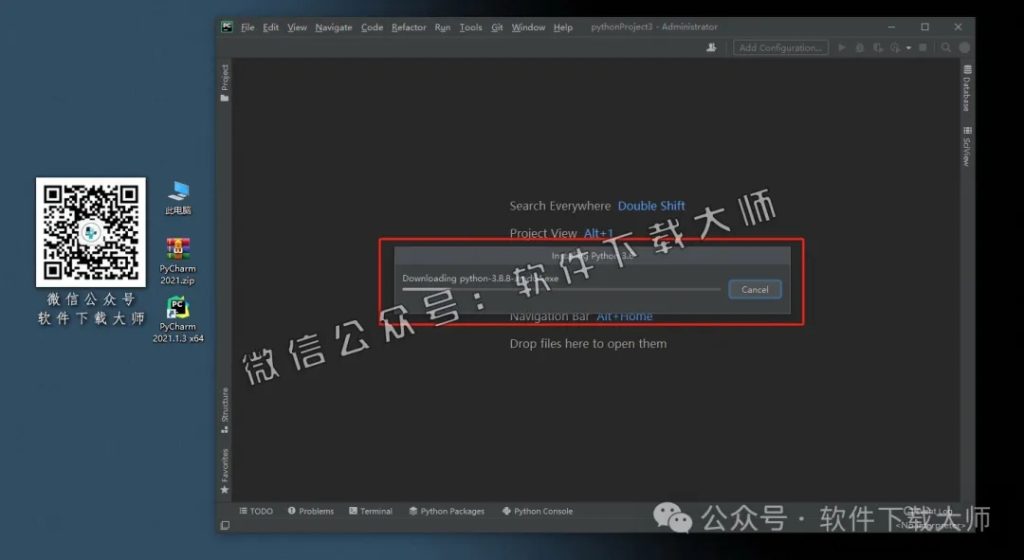Open the Tools menu

(470, 27)
